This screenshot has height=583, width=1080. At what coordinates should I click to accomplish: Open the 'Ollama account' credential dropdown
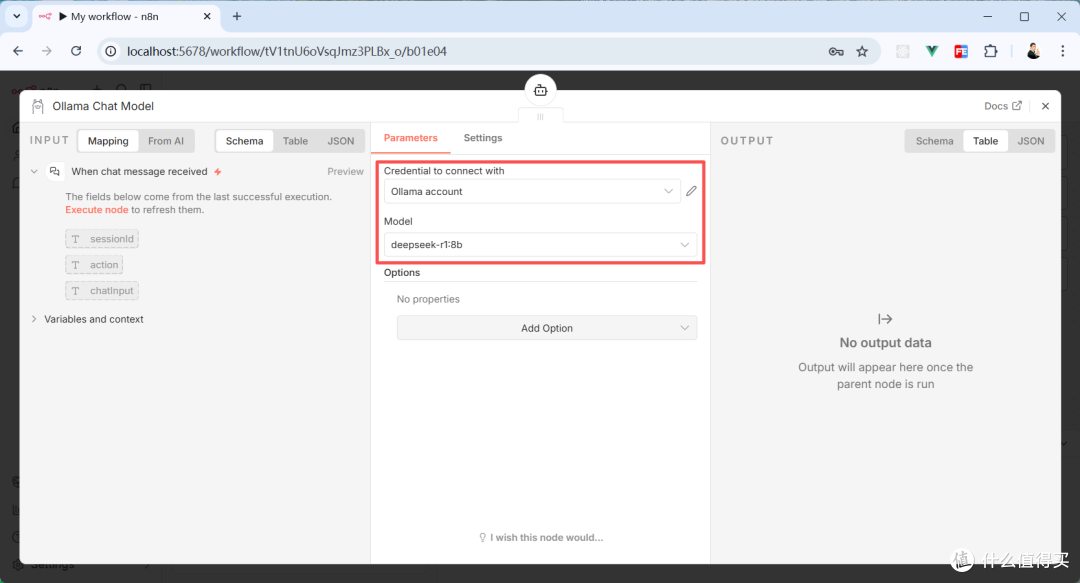coord(532,192)
